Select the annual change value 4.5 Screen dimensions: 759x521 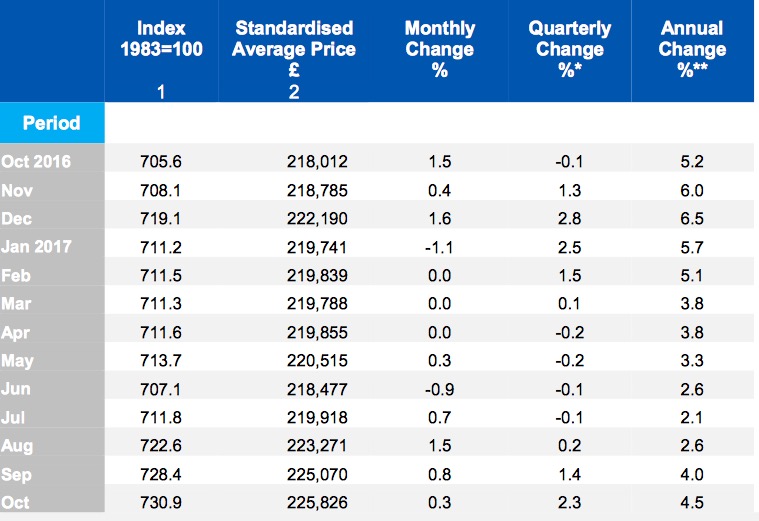click(692, 501)
